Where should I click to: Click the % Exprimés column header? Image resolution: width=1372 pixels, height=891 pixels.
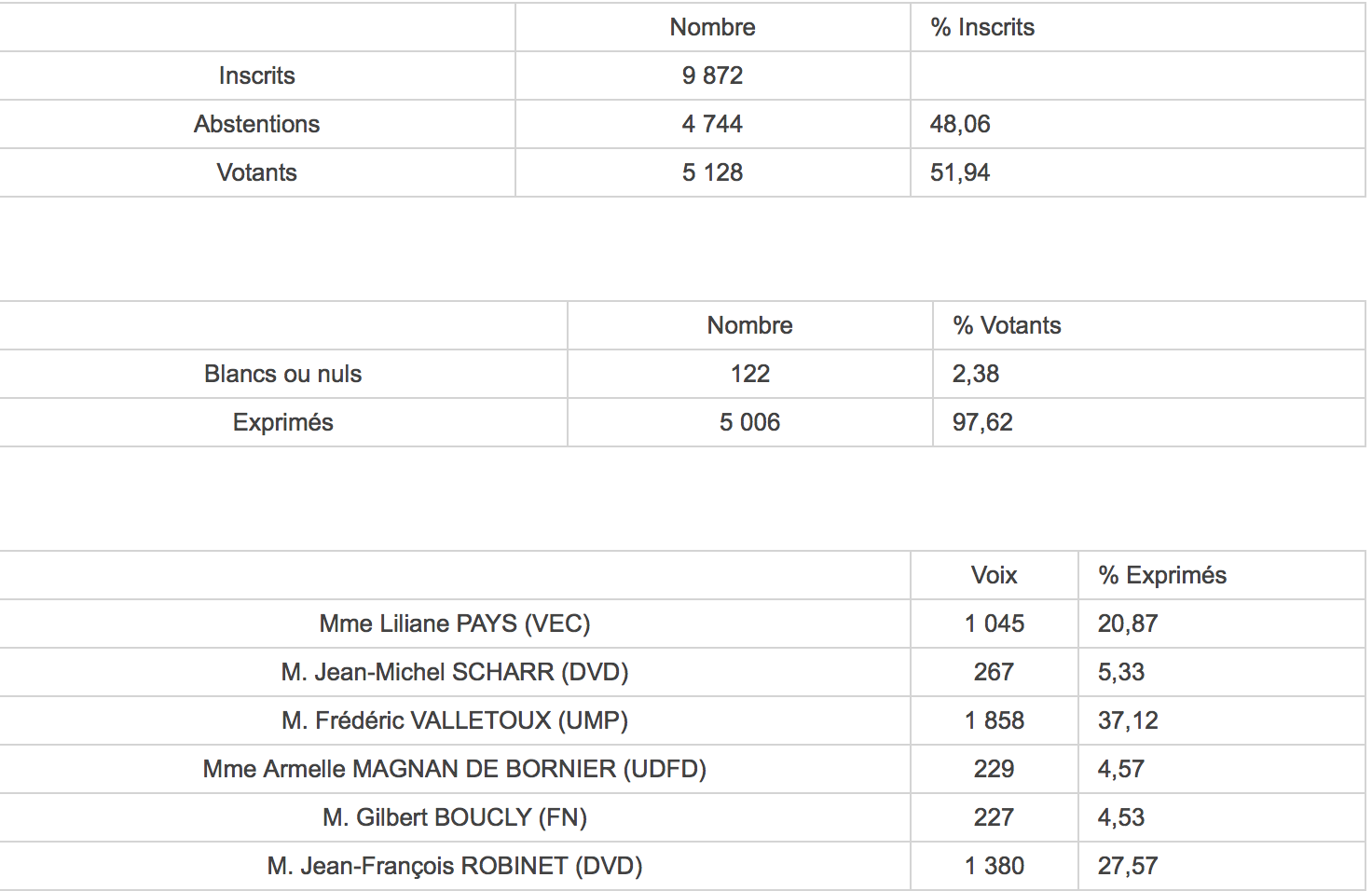click(1162, 575)
